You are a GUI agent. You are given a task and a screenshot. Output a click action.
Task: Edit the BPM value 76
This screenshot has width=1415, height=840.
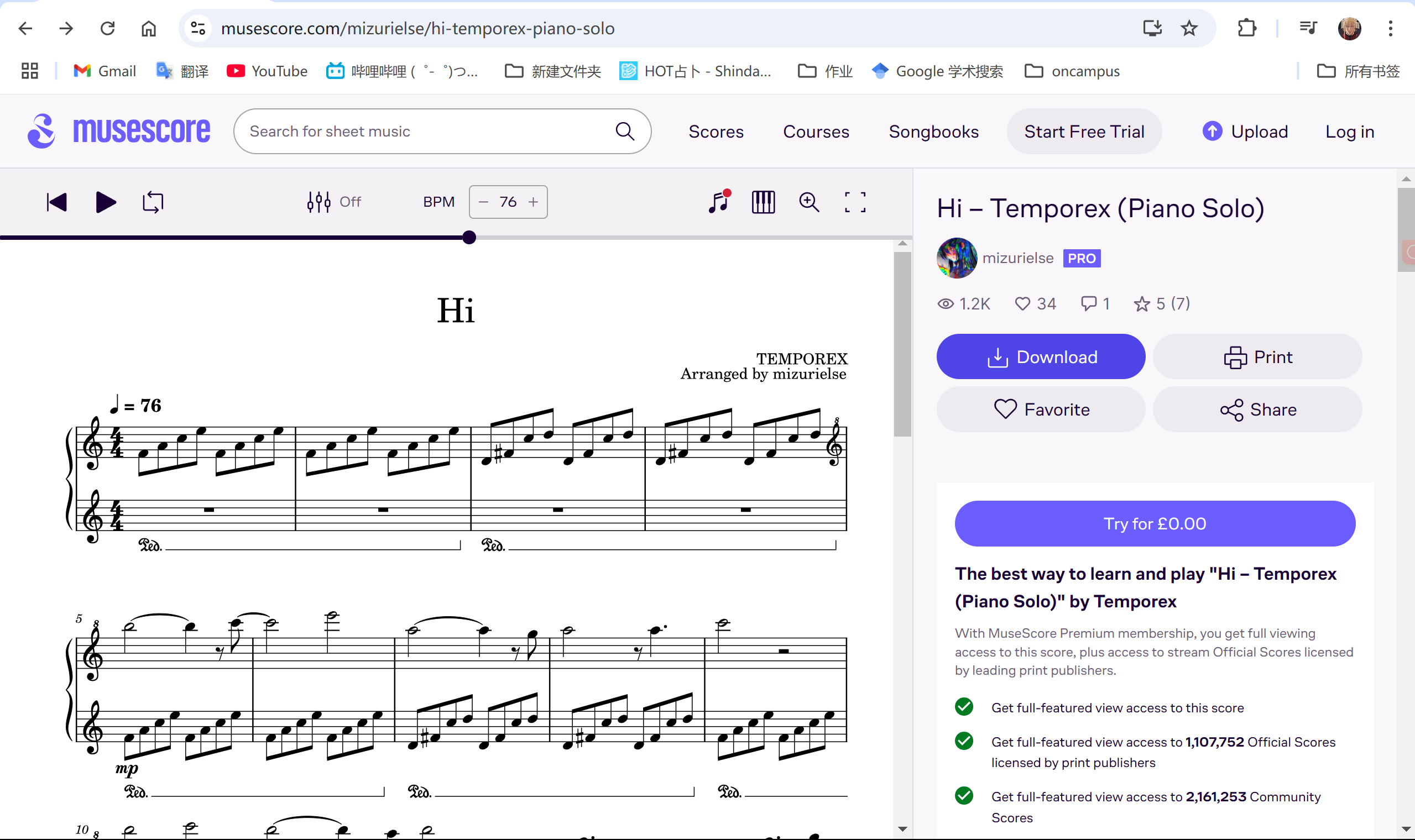click(508, 202)
